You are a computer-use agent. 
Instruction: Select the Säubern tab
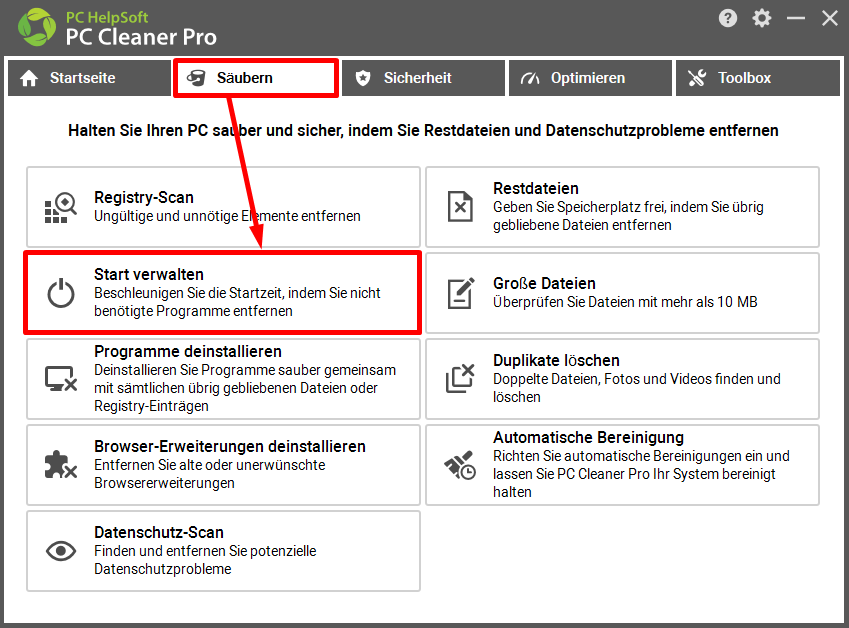coord(256,78)
